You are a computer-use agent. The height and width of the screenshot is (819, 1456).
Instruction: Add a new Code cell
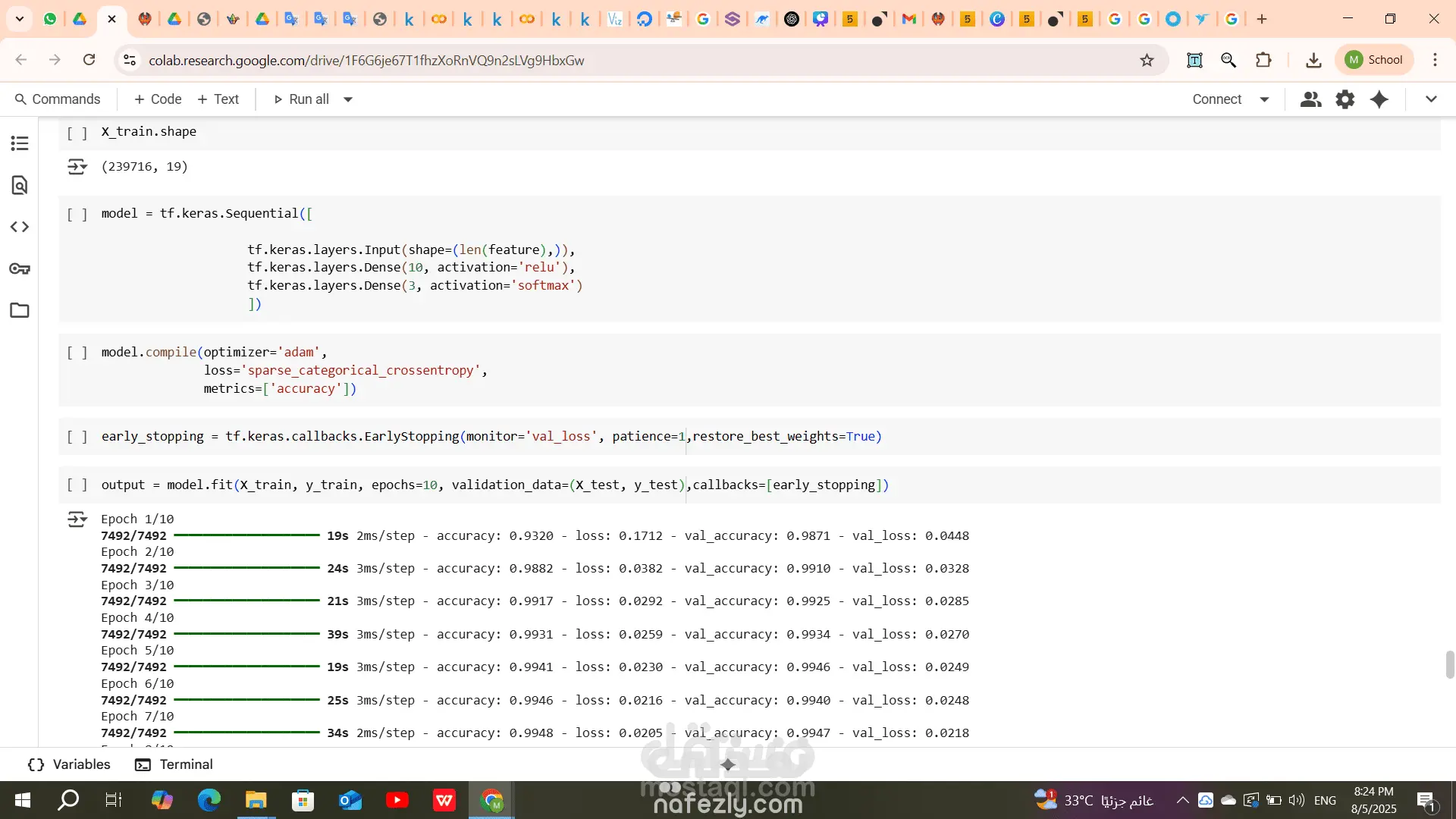point(157,99)
